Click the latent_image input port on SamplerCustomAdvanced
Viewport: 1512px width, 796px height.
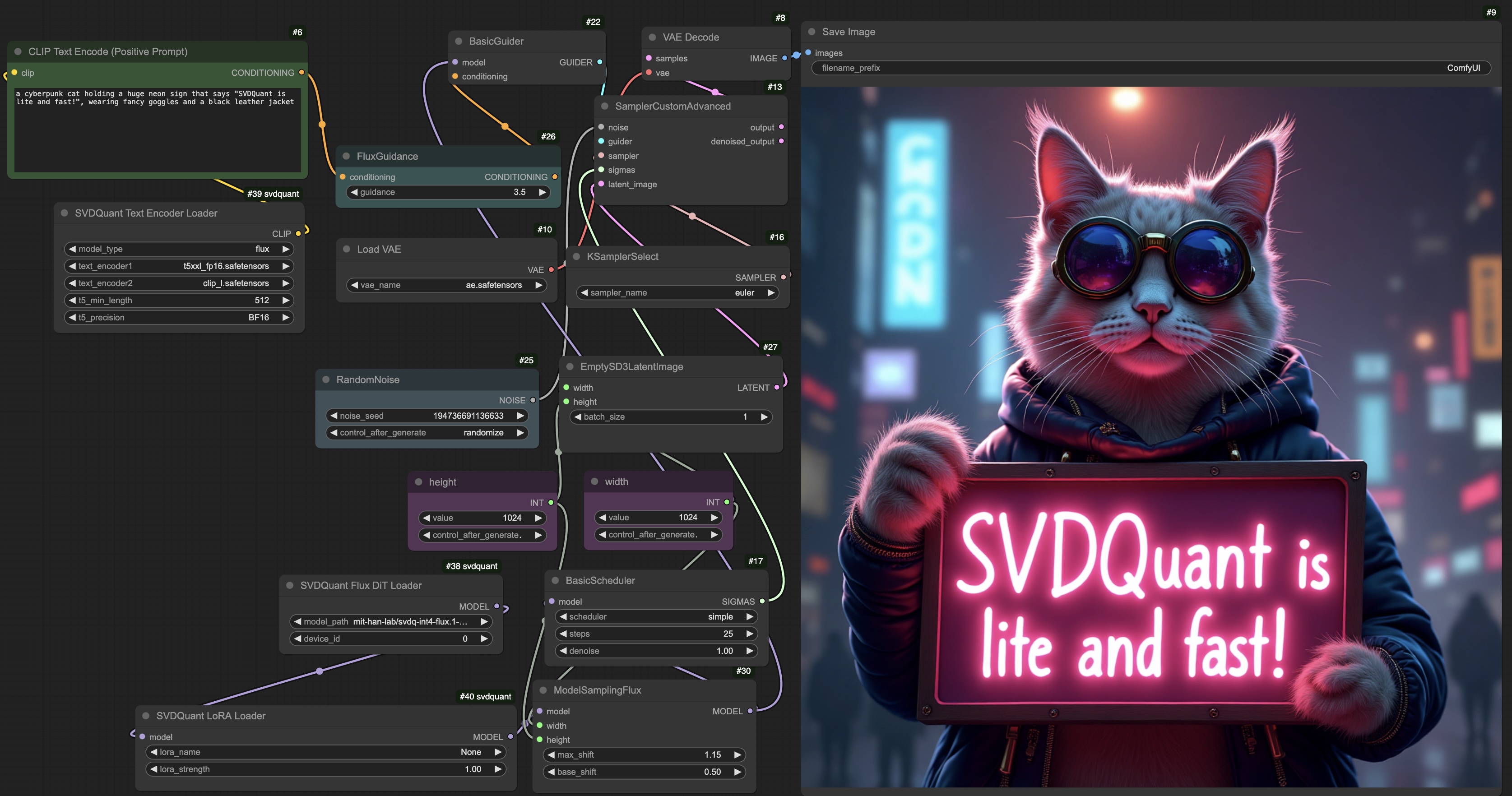(x=601, y=184)
